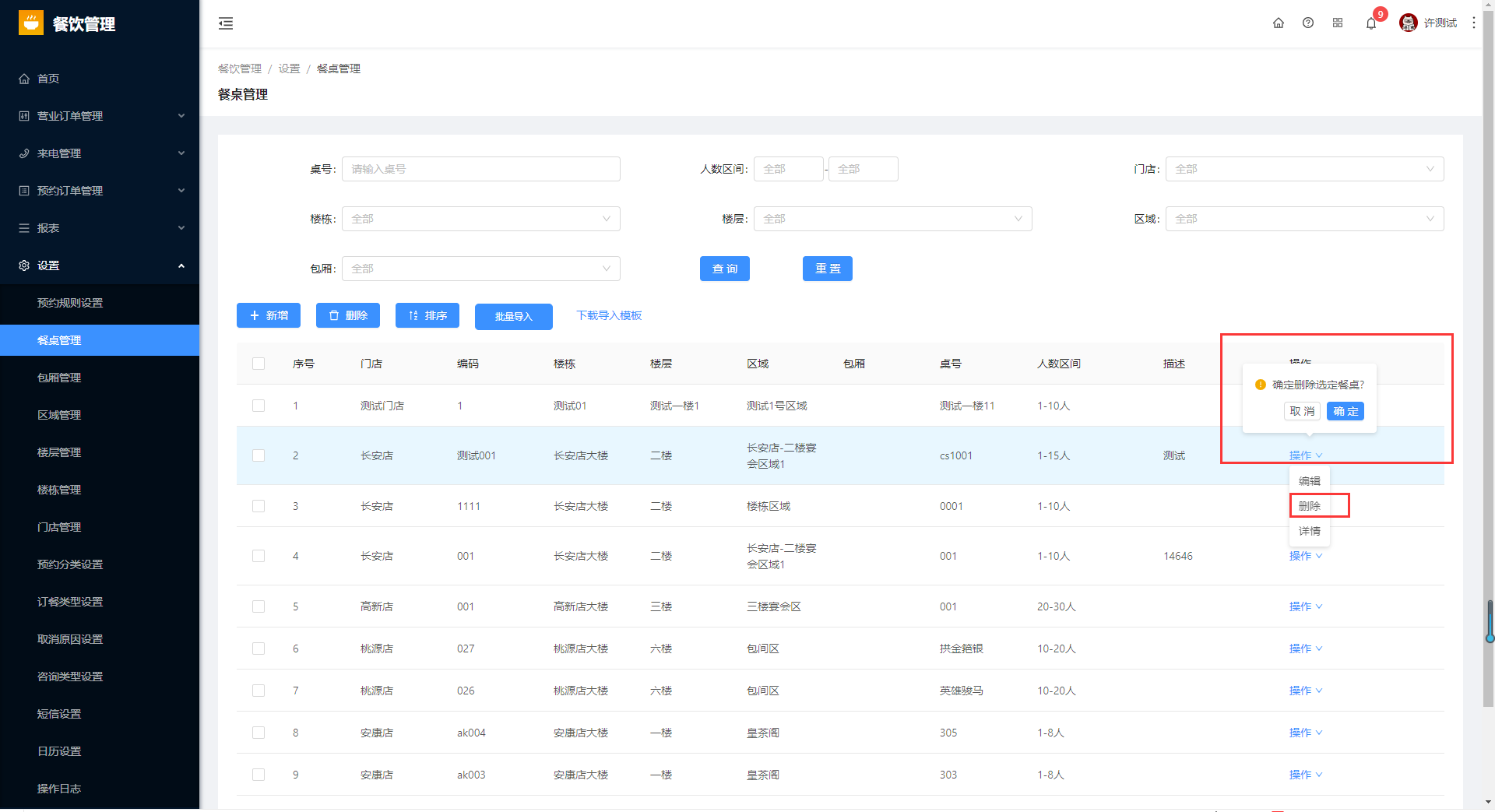Open the 包厢 filter dropdown
1495x812 pixels.
(x=480, y=269)
